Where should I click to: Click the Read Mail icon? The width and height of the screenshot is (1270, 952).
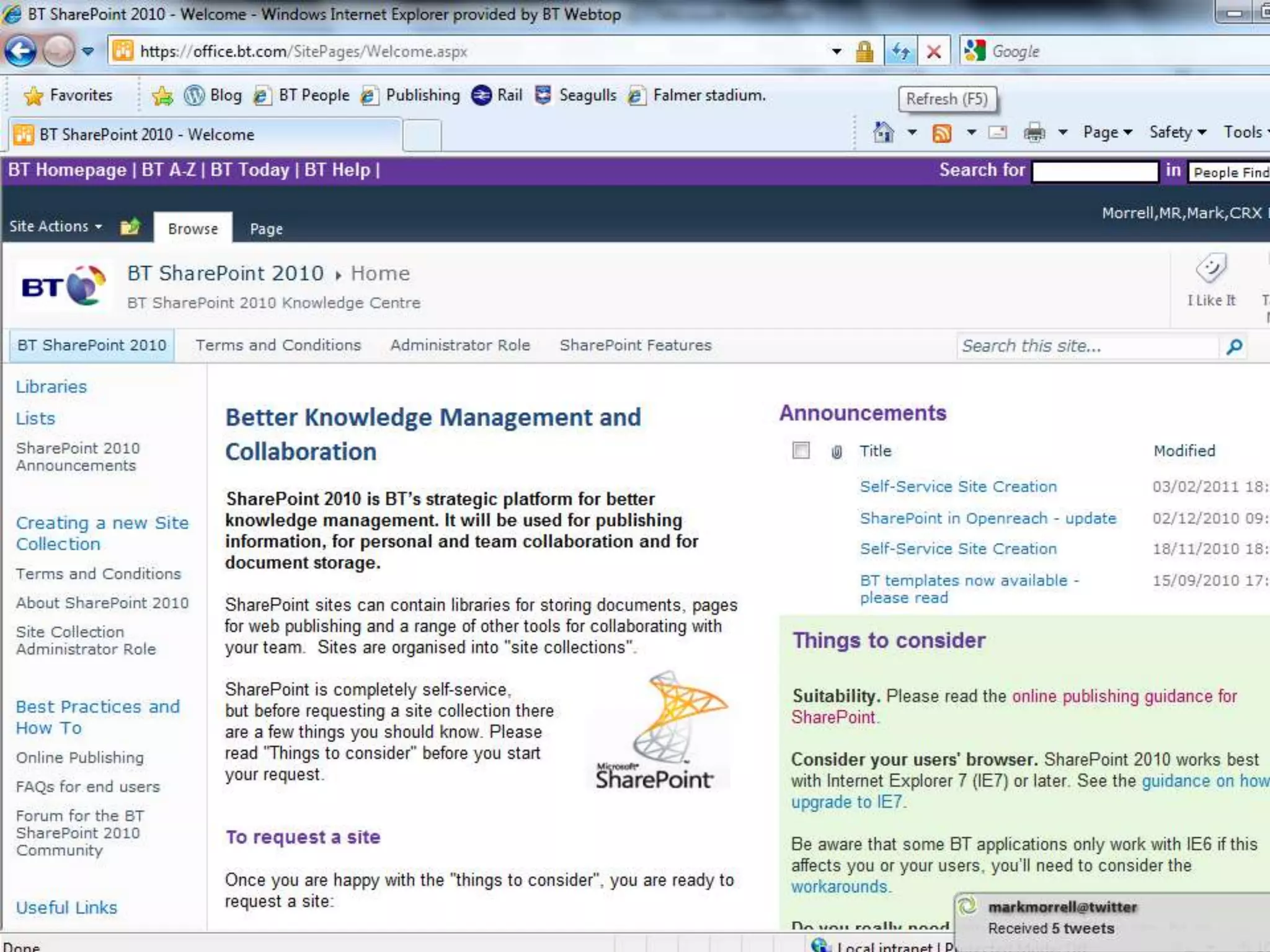coord(997,132)
